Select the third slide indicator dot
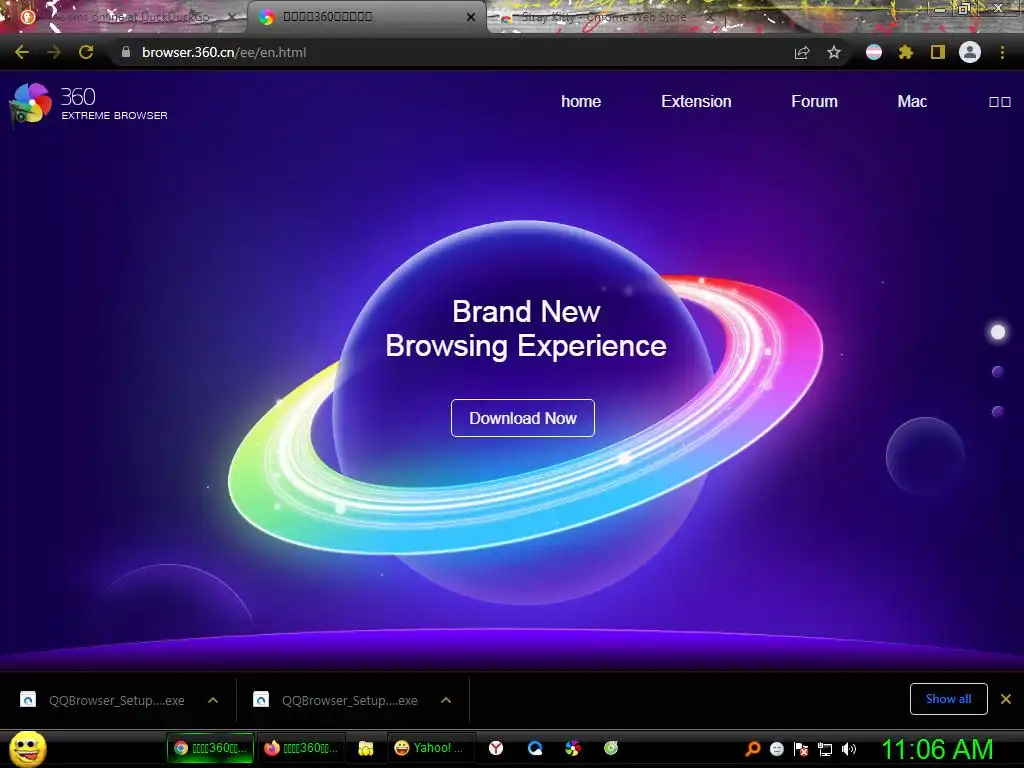This screenshot has height=768, width=1024. click(998, 411)
